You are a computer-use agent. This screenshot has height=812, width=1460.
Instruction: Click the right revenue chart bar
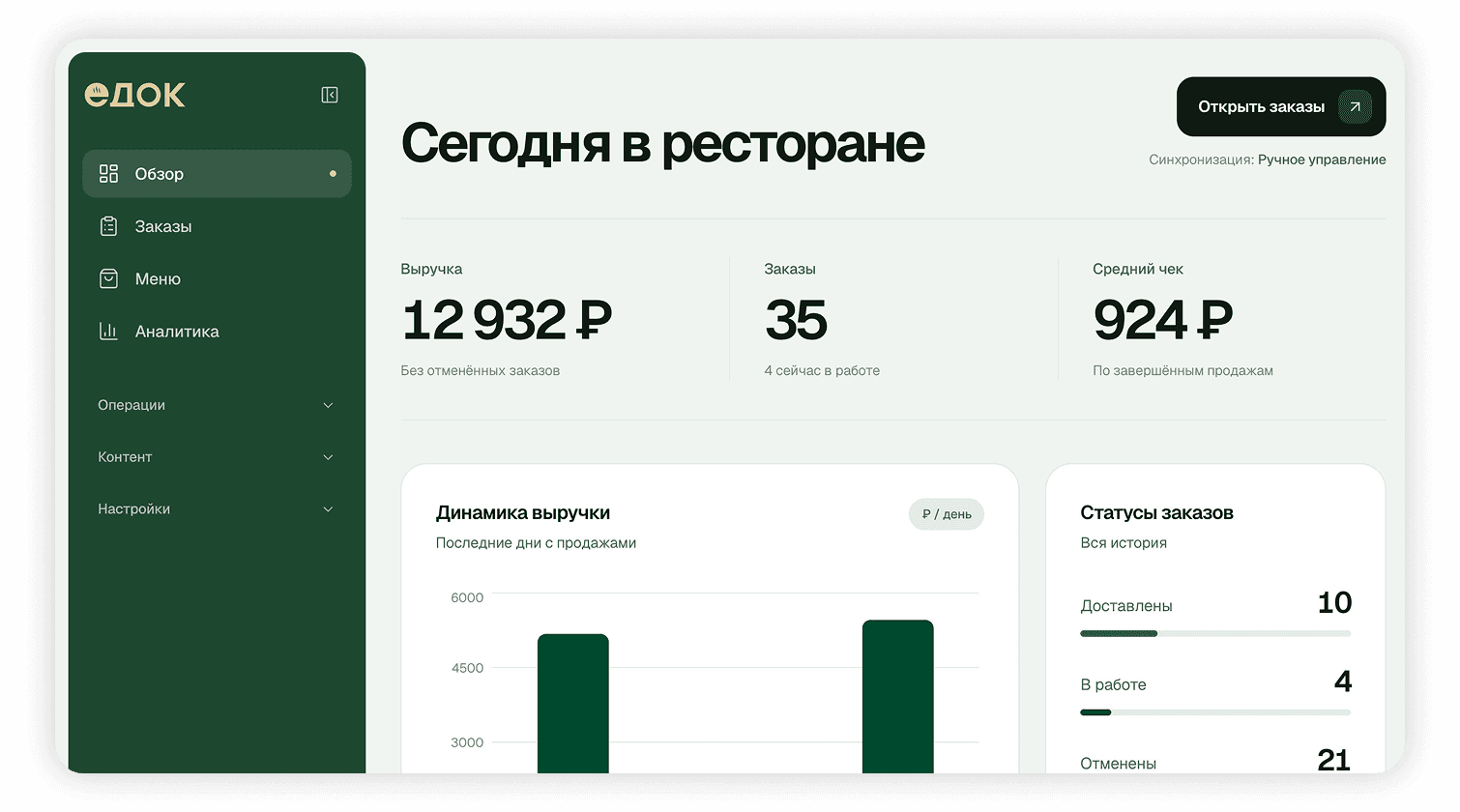click(898, 697)
